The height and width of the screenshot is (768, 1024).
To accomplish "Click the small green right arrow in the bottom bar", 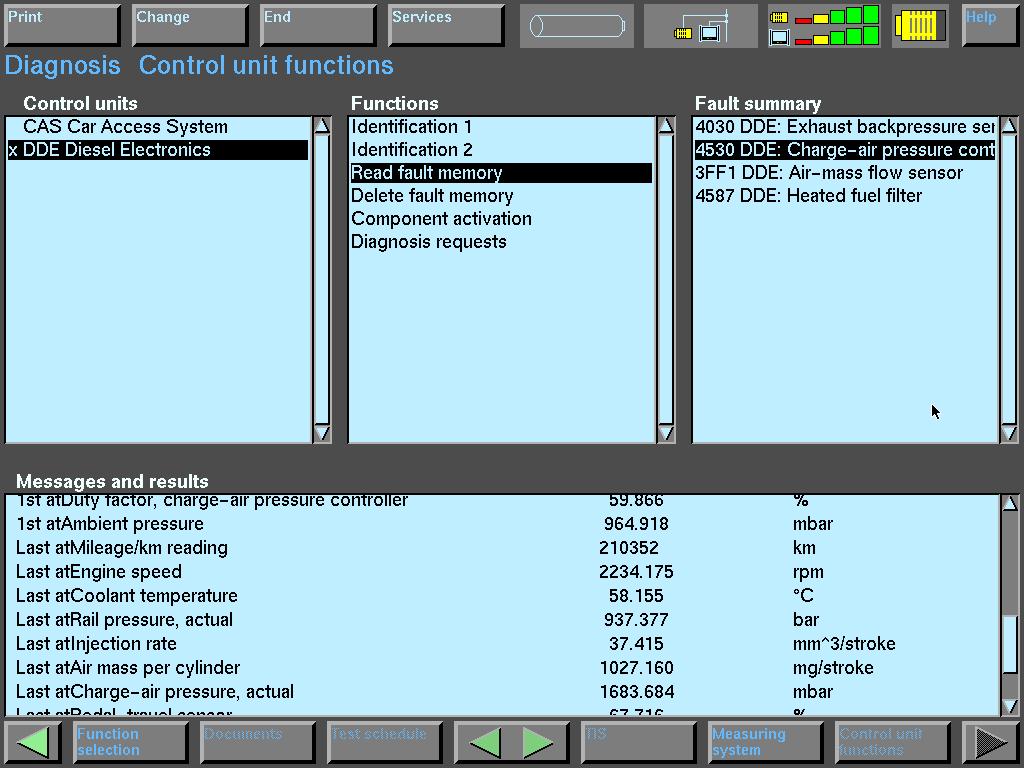I will [x=538, y=743].
